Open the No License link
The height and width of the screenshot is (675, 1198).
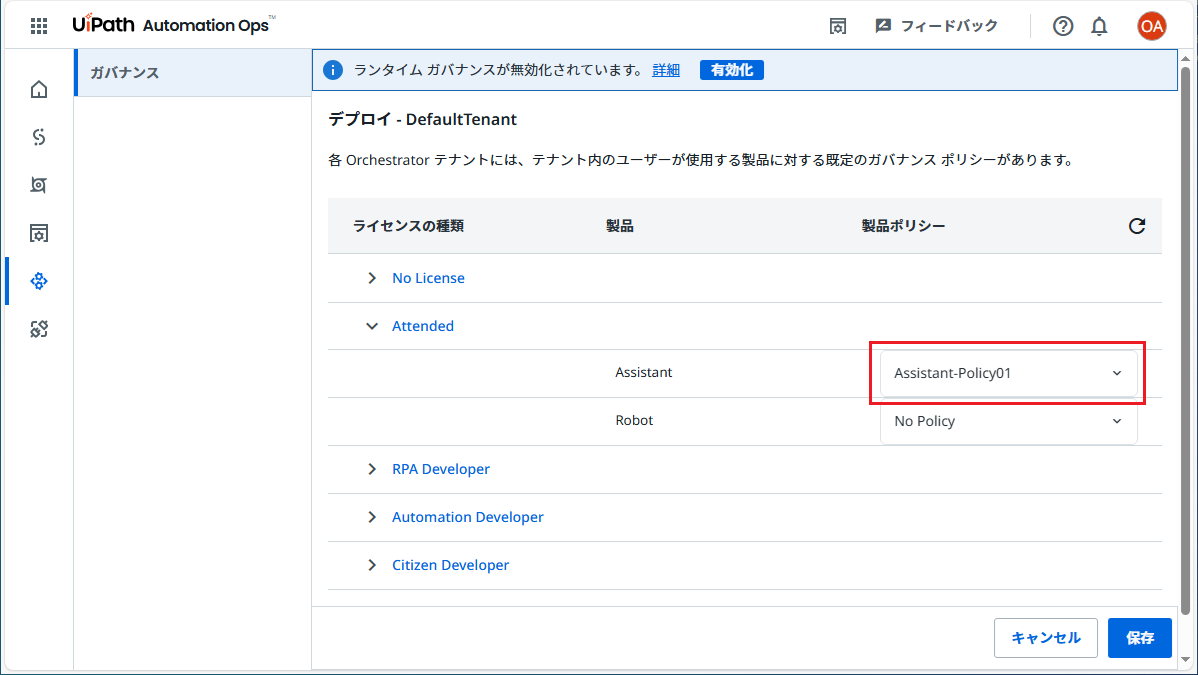pos(428,278)
